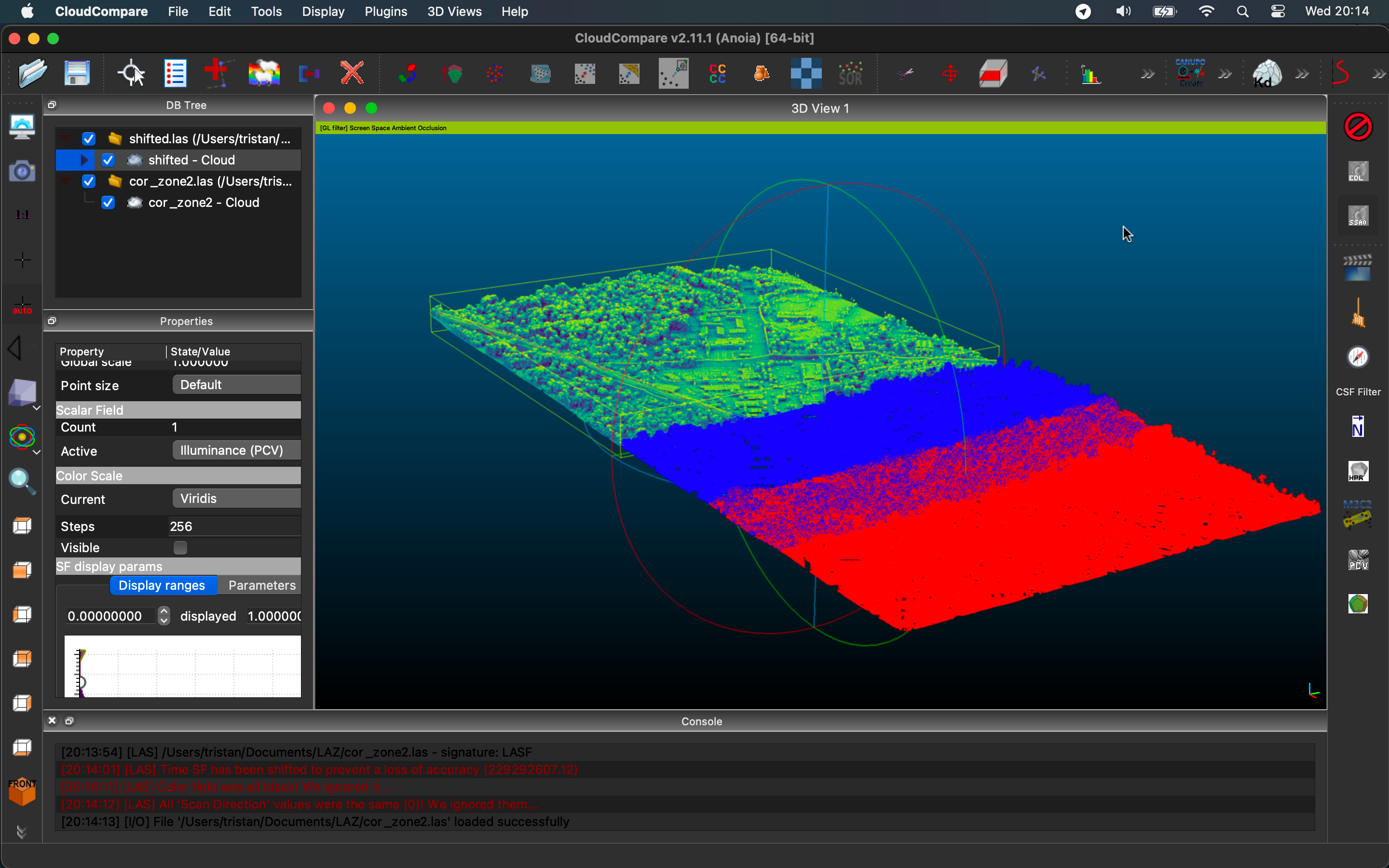The image size is (1389, 868).
Task: Click the Open file folder icon
Action: (32, 73)
